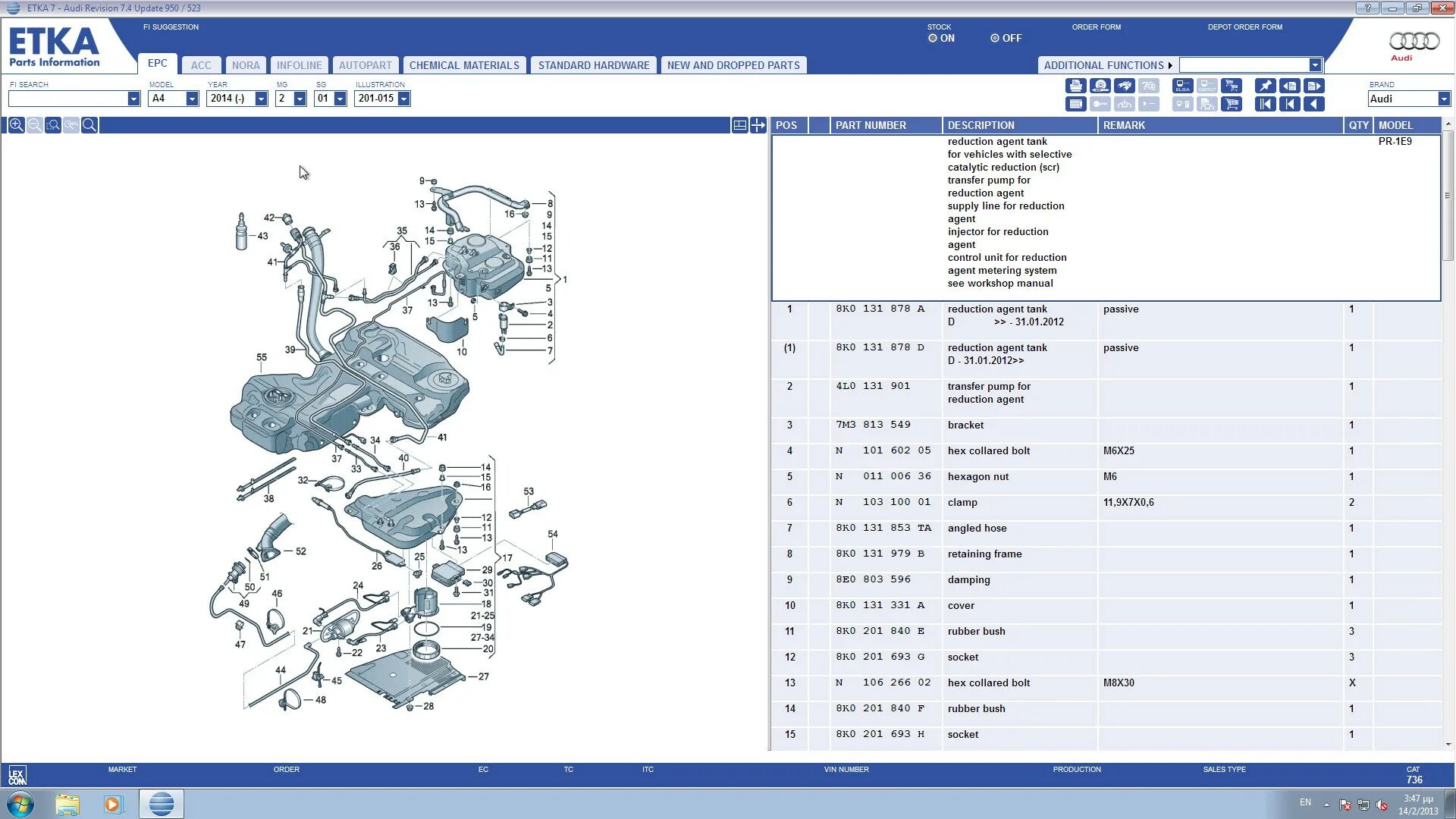Click the pushpin icon
This screenshot has height=819, width=1456.
pyautogui.click(x=1265, y=86)
